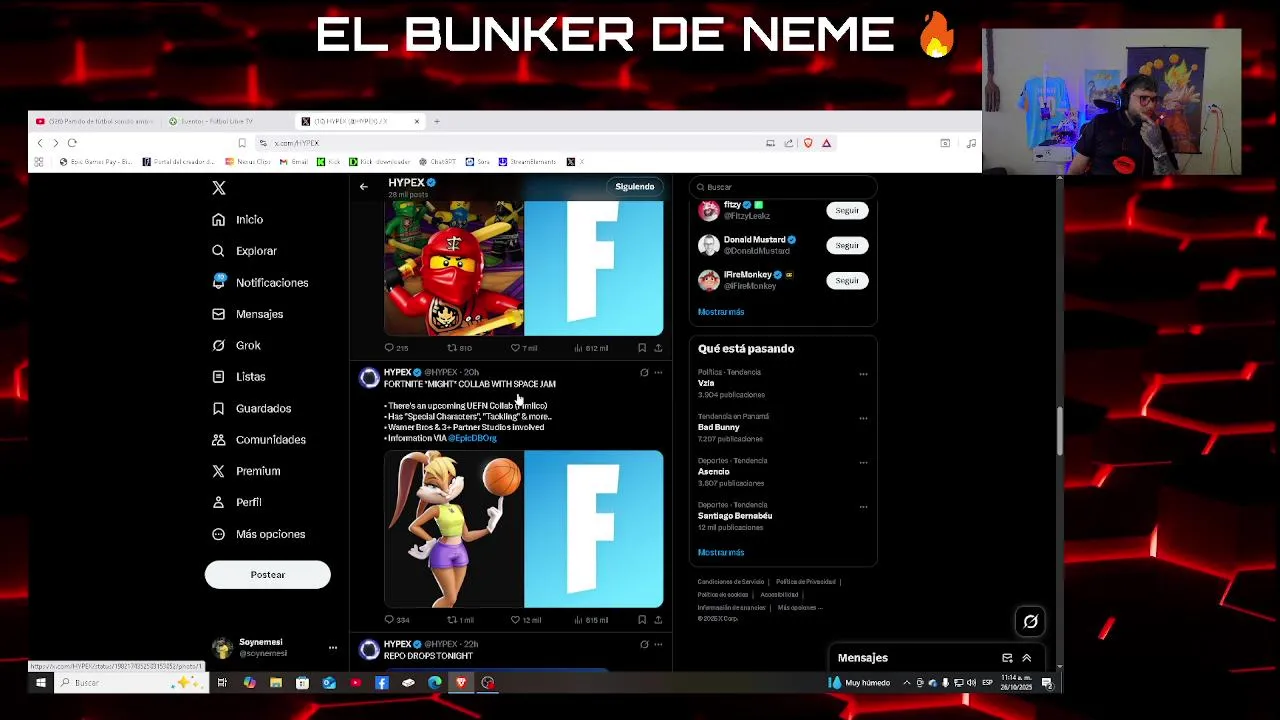Share the Space Jam post
Viewport: 1280px width, 720px height.
pyautogui.click(x=658, y=620)
